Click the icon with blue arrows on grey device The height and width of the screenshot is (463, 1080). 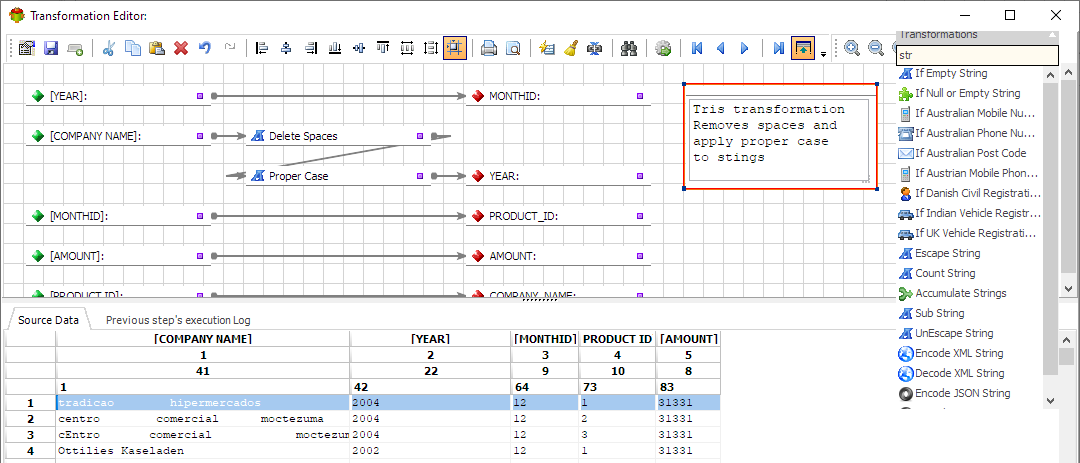[x=594, y=48]
